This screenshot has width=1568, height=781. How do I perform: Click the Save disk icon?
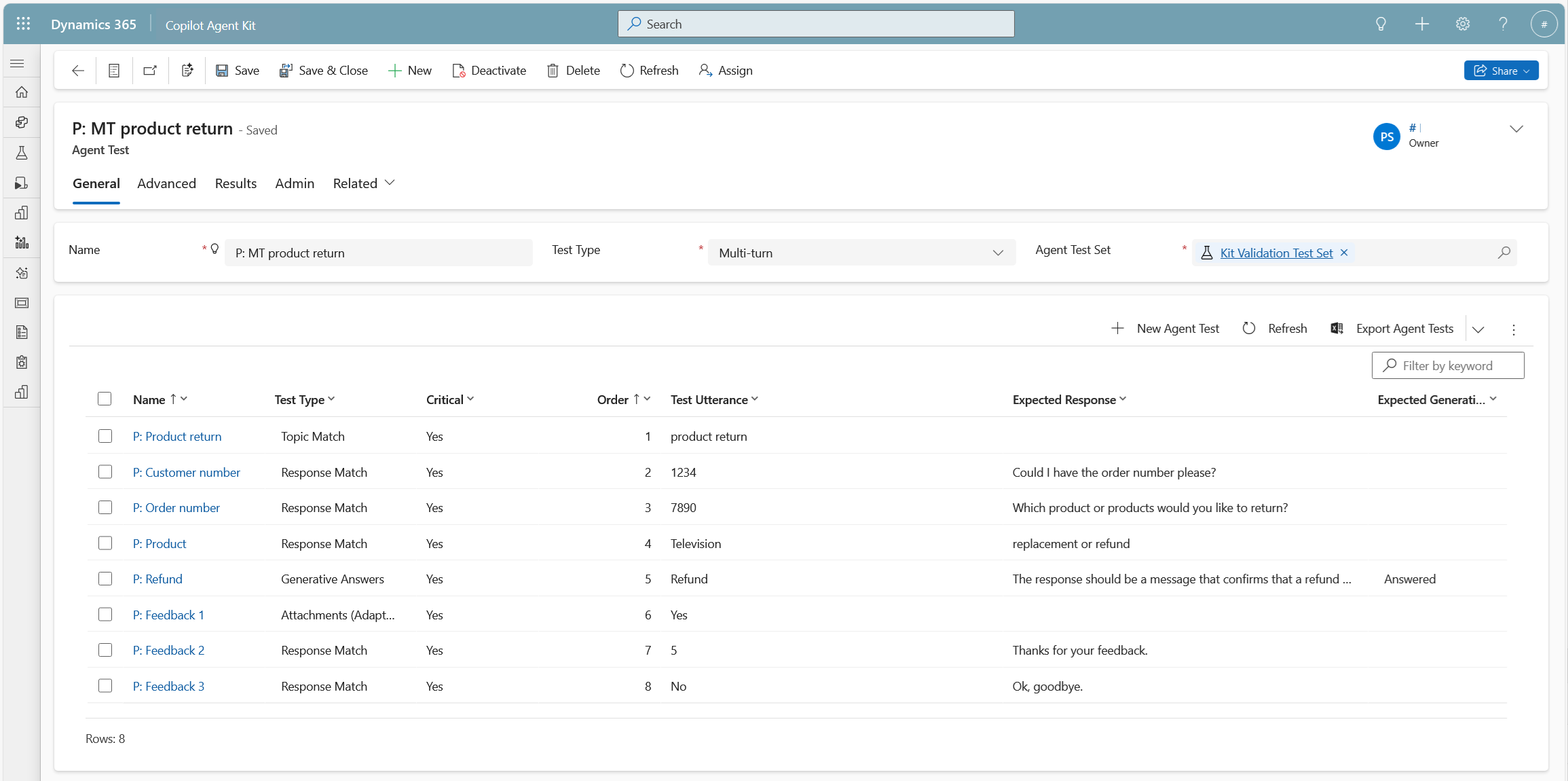222,71
